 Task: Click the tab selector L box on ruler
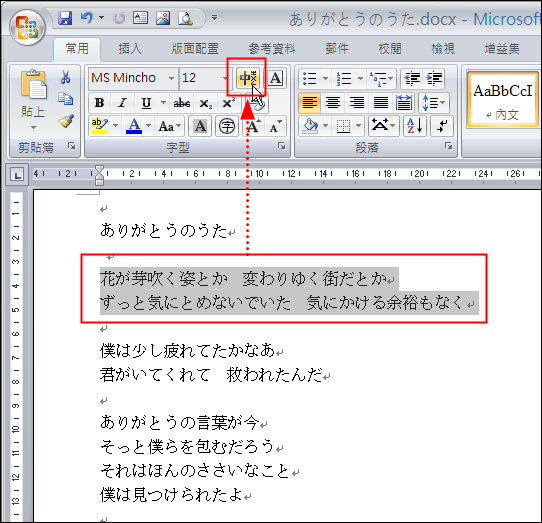pos(17,175)
